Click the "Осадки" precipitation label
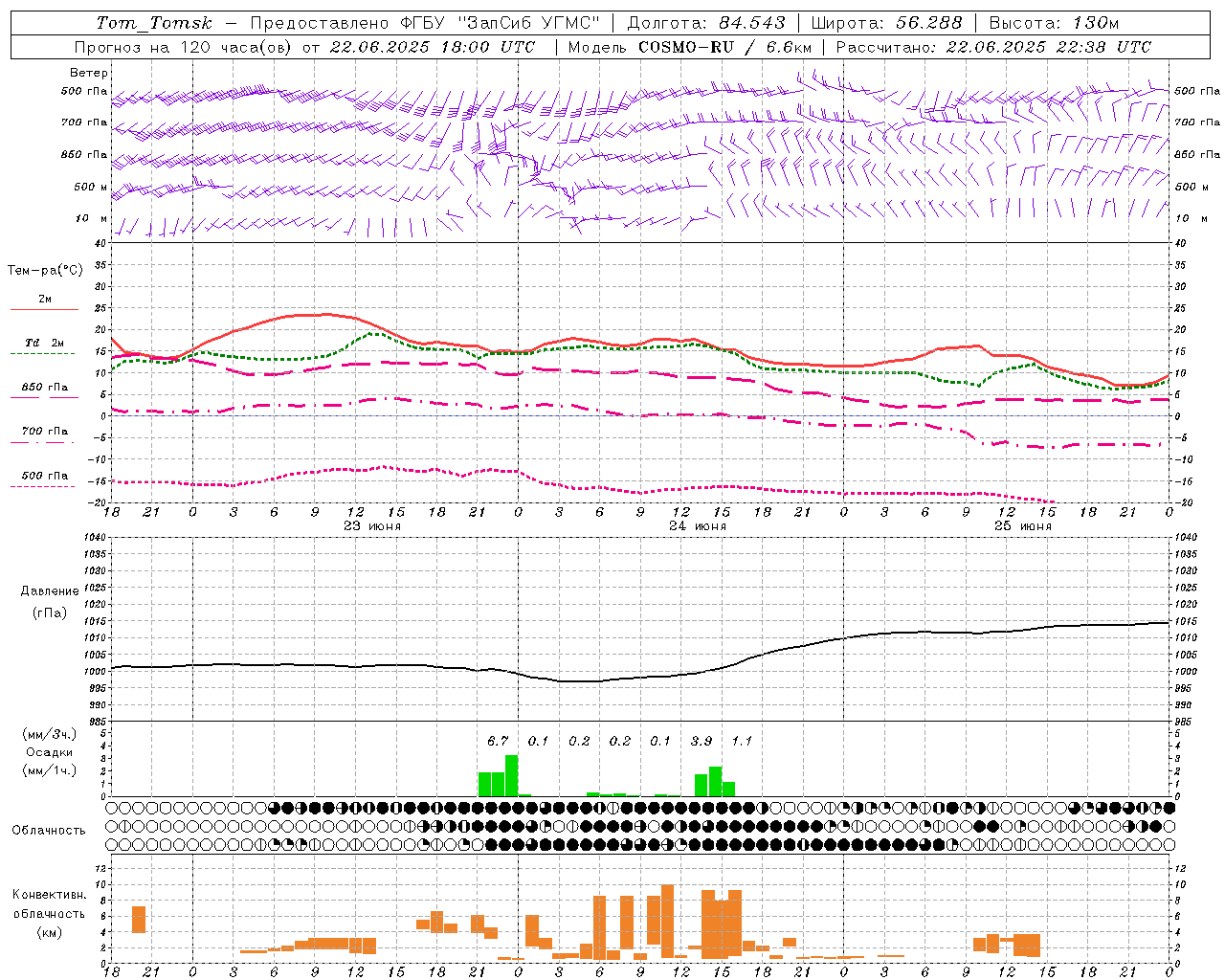 click(50, 752)
